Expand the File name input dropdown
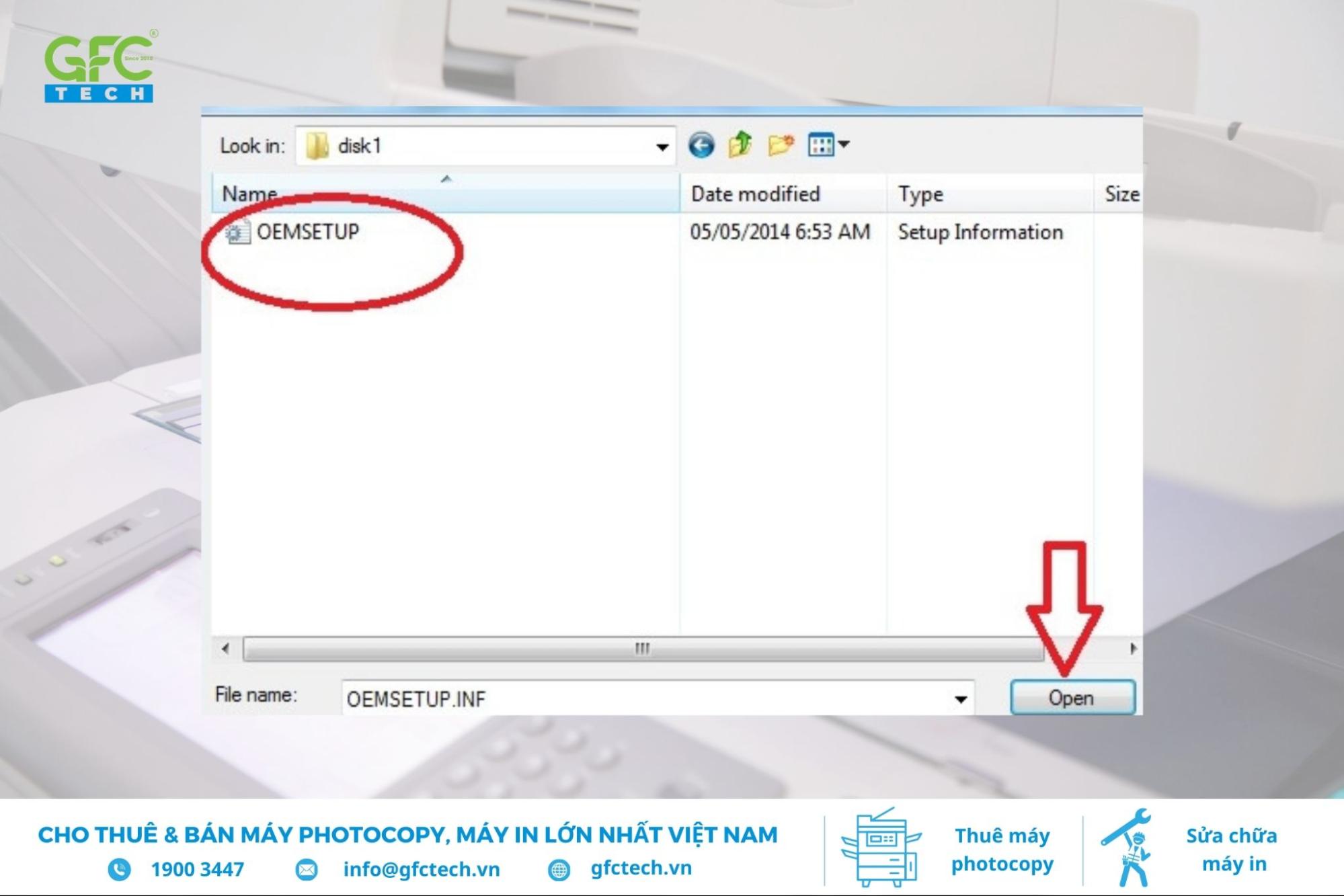 point(961,697)
